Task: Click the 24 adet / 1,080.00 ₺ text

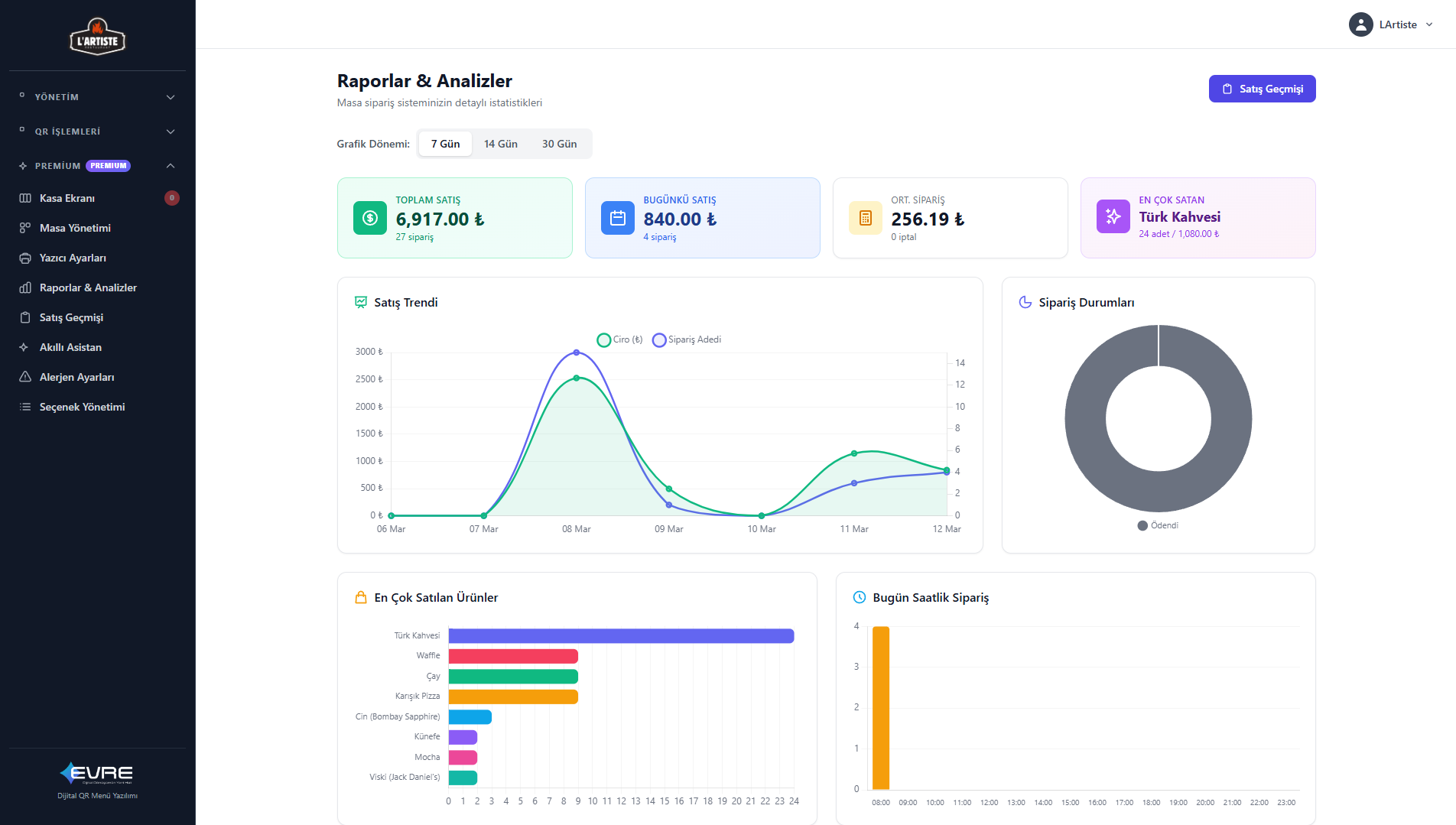Action: click(x=1178, y=234)
